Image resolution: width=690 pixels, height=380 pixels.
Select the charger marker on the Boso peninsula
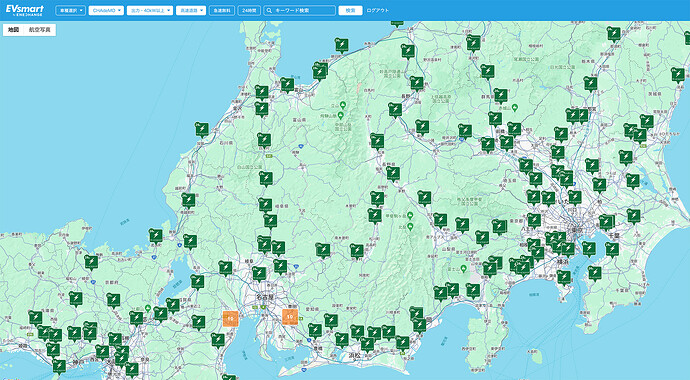coord(595,273)
